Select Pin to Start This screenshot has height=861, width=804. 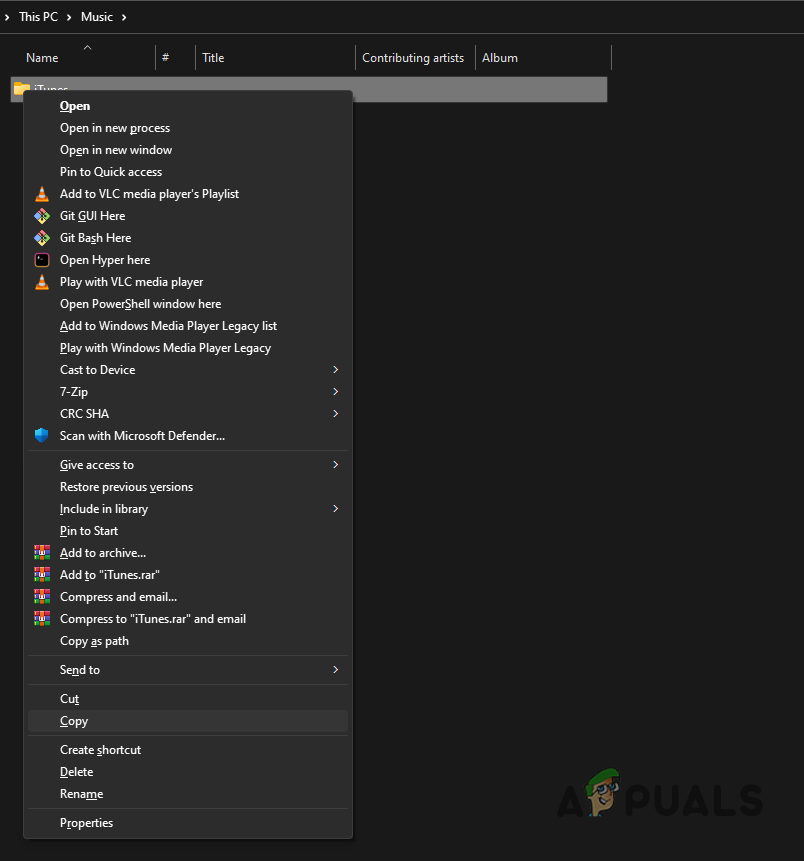188,530
